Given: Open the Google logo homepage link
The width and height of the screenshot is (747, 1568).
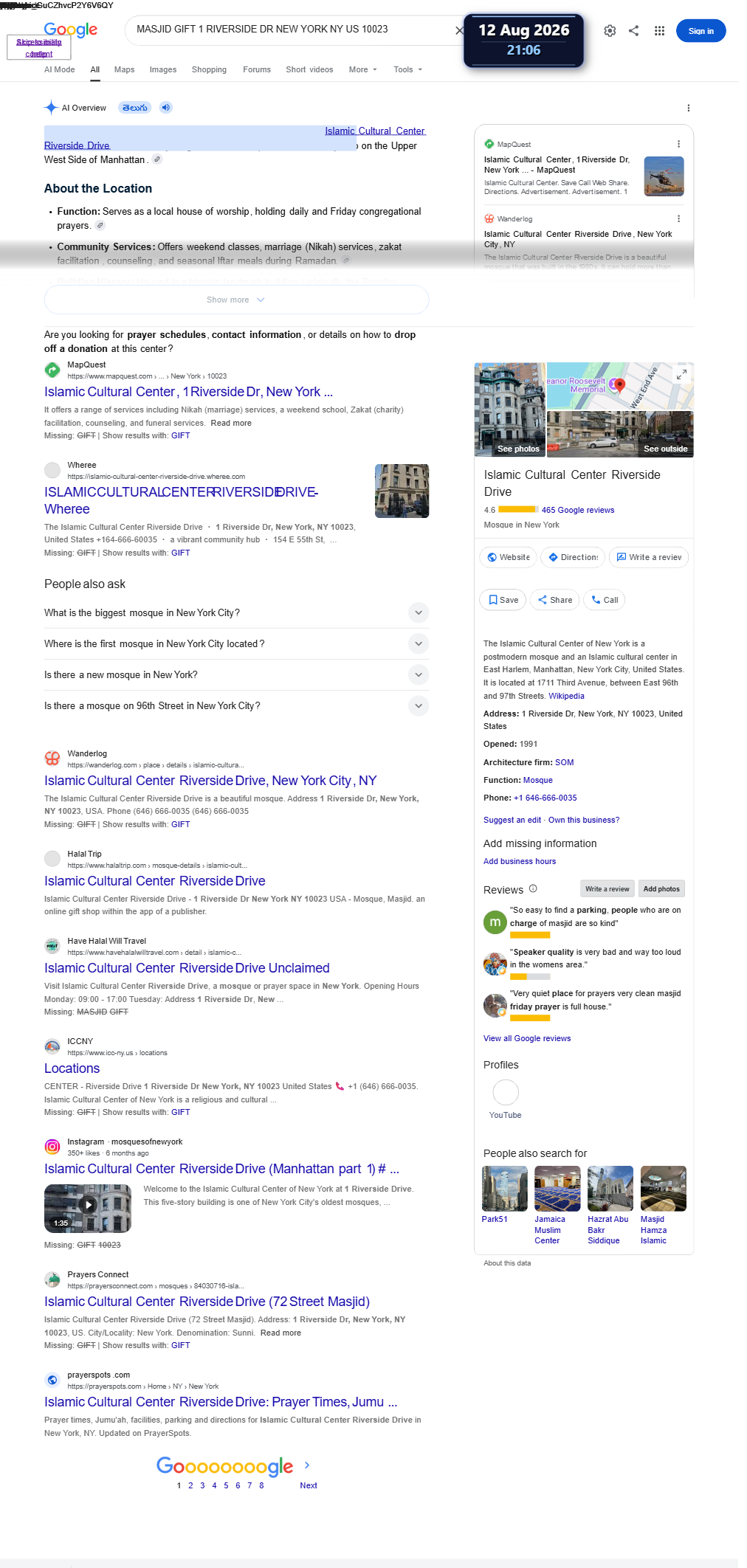Looking at the screenshot, I should coord(71,30).
